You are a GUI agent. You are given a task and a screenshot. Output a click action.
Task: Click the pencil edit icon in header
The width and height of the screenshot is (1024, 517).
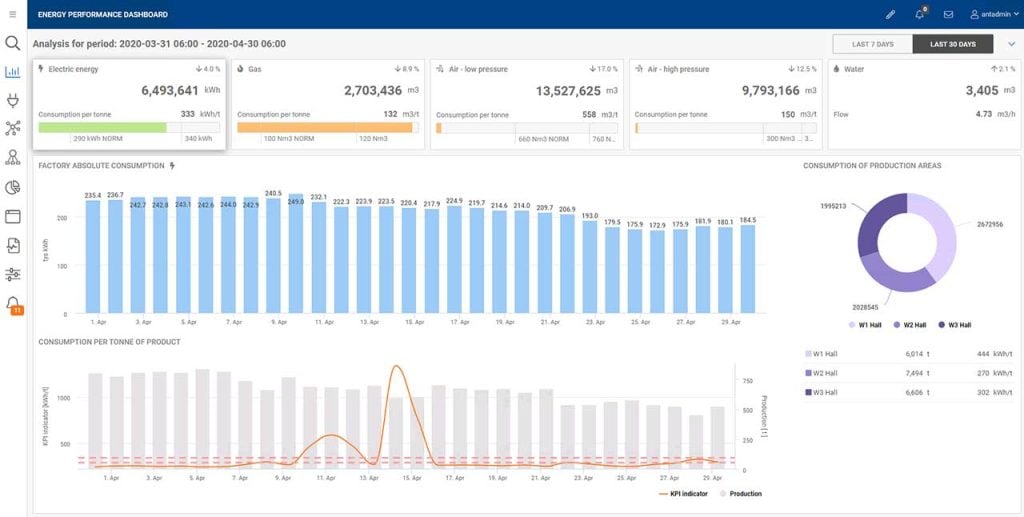coord(890,14)
